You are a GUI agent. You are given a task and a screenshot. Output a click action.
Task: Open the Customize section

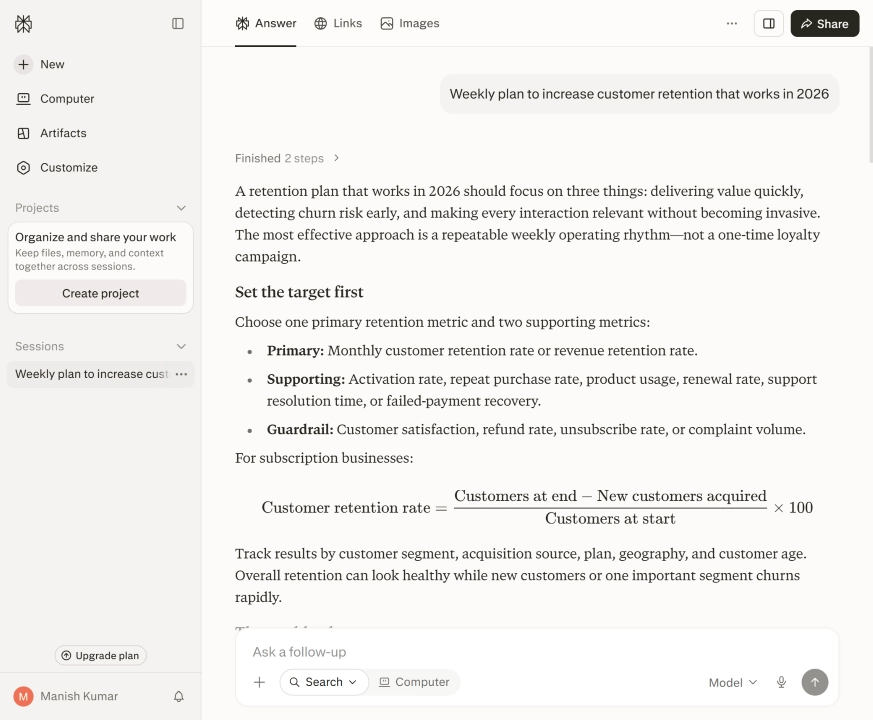coord(56,168)
